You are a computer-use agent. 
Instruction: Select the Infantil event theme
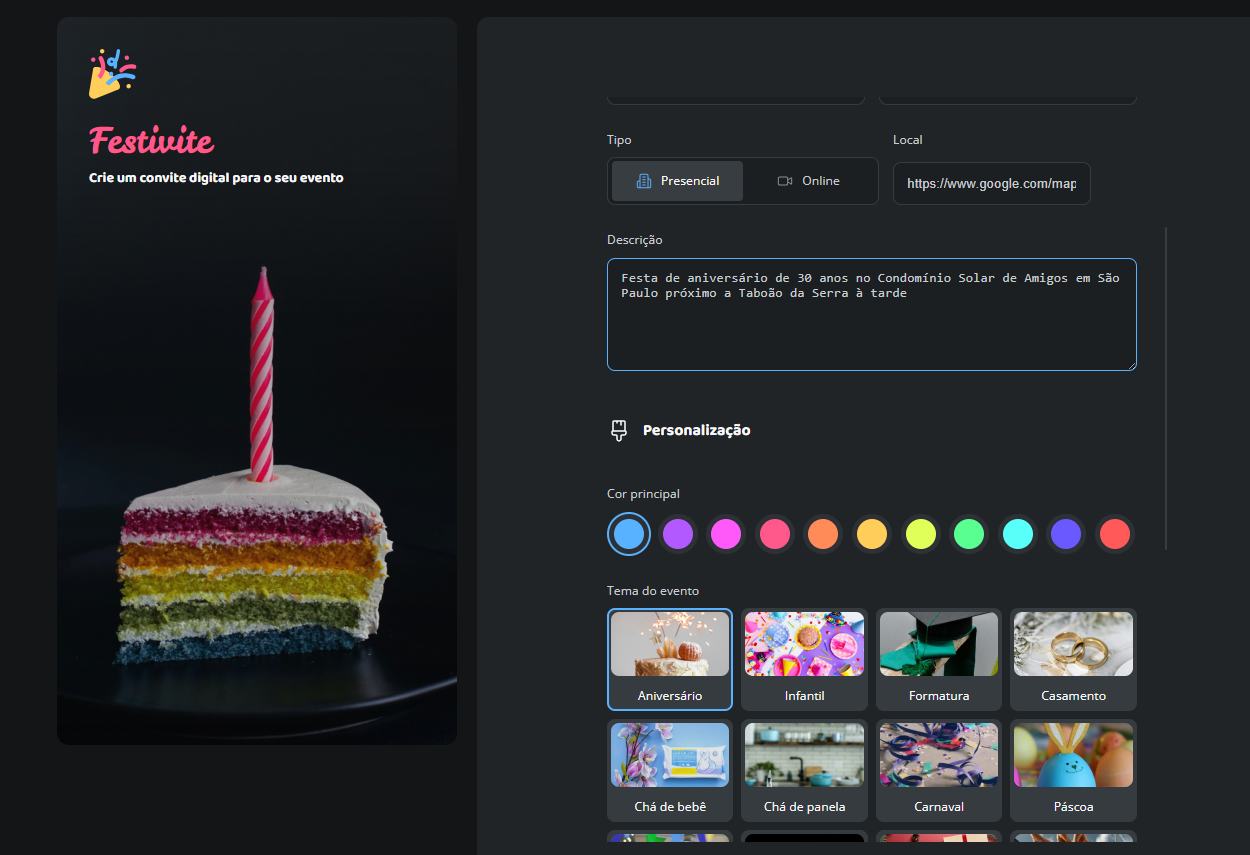pos(804,660)
